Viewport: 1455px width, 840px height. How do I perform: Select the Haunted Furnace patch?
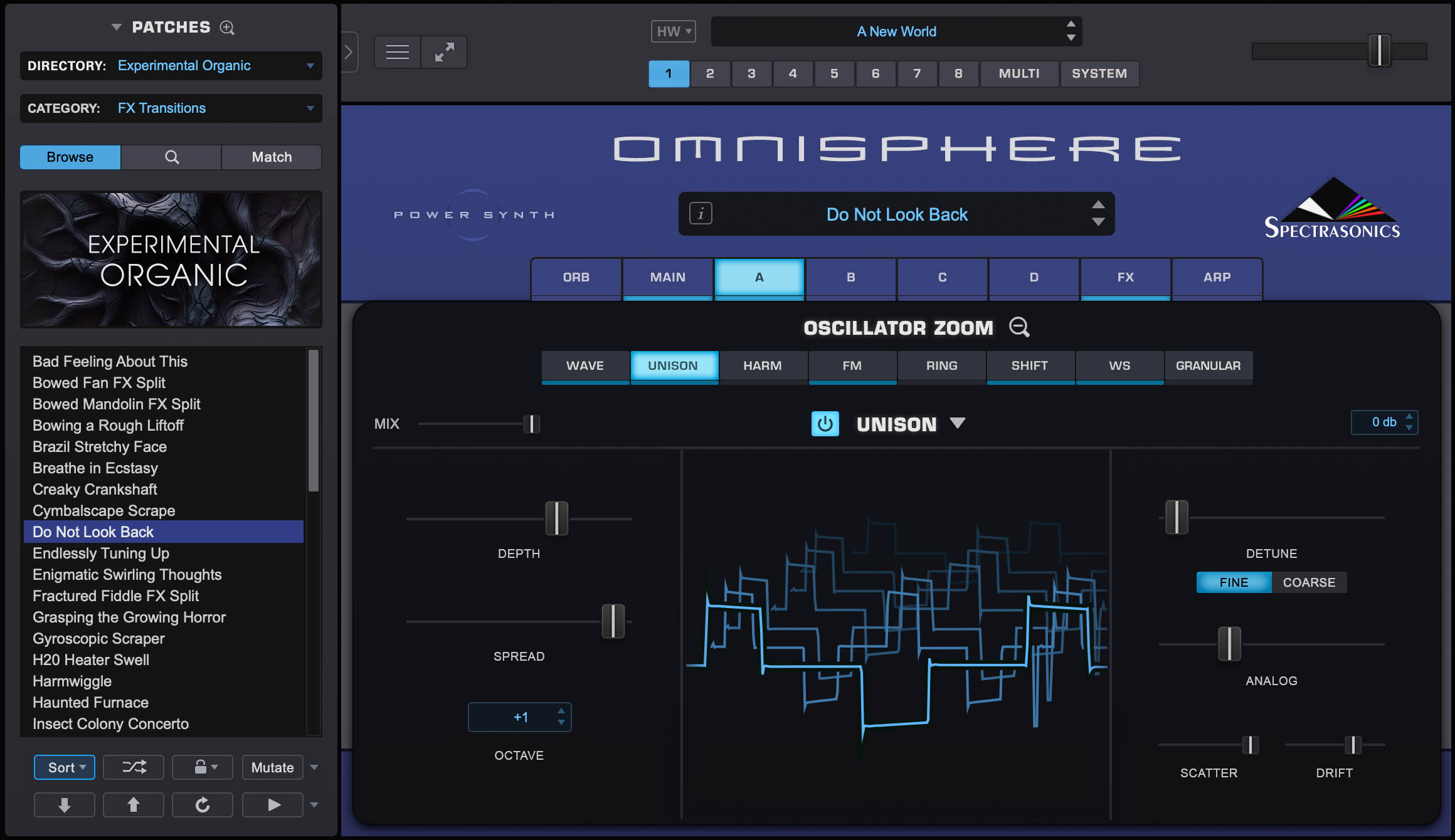coord(90,702)
